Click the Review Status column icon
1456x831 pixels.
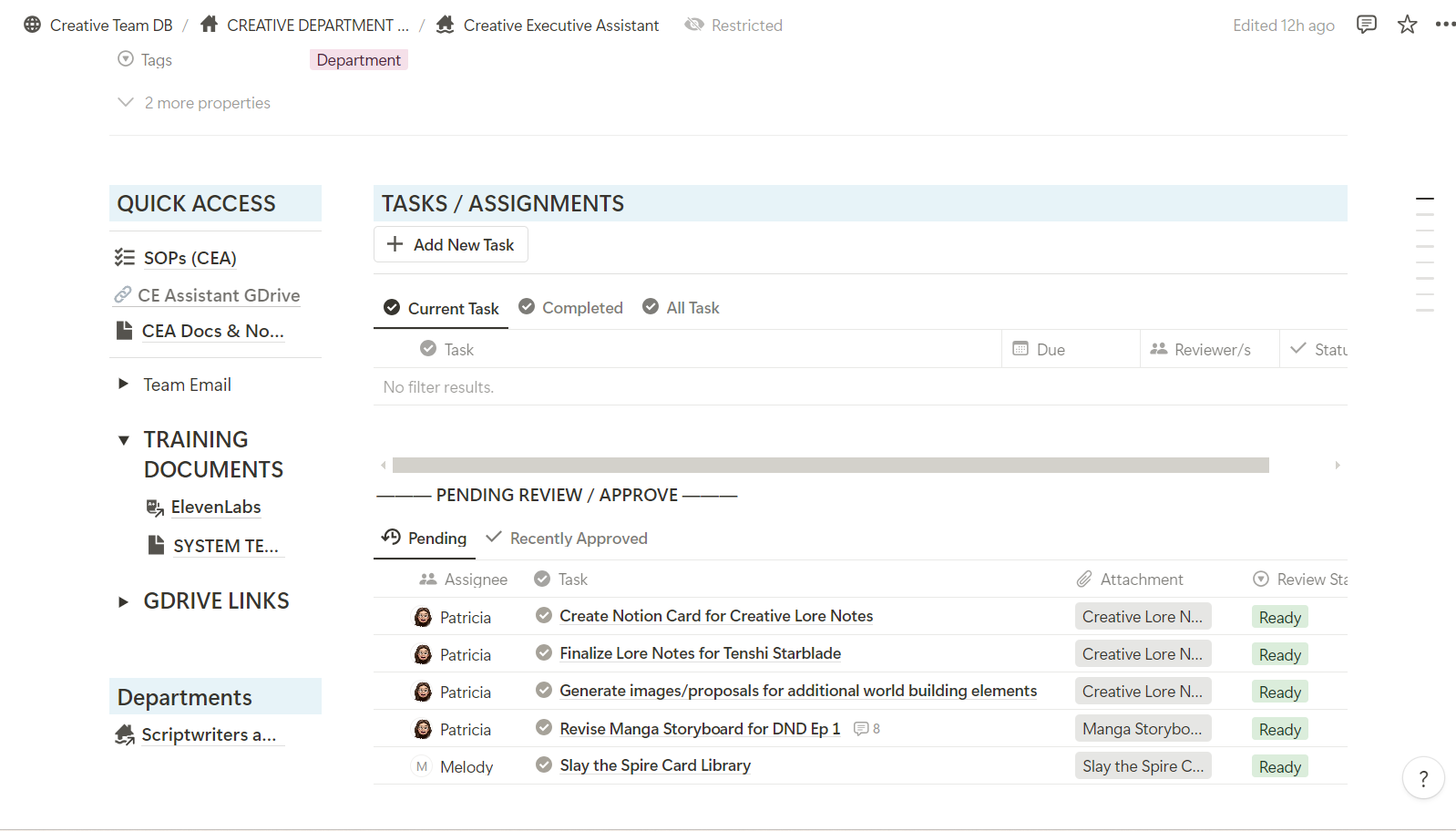[x=1261, y=579]
